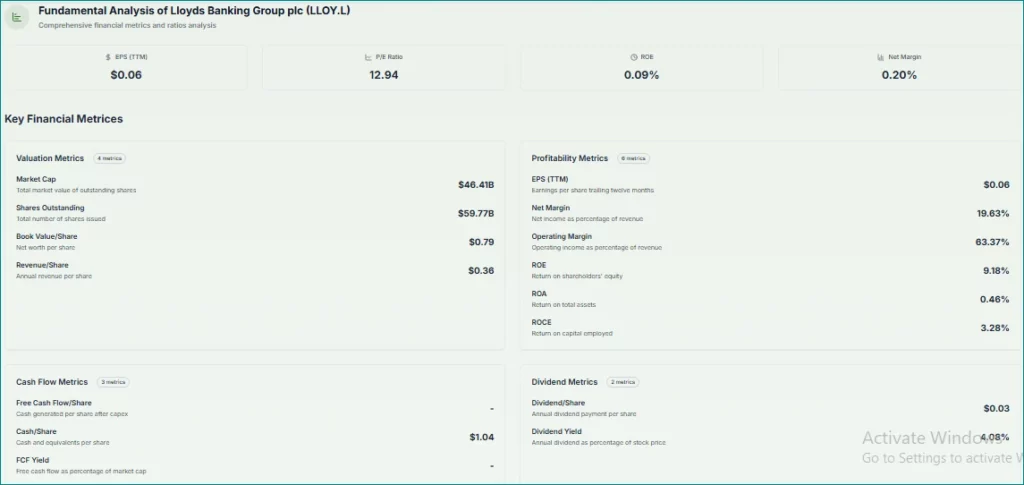The image size is (1024, 485).
Task: Click the green chart icon beside the page title
Action: tap(17, 17)
